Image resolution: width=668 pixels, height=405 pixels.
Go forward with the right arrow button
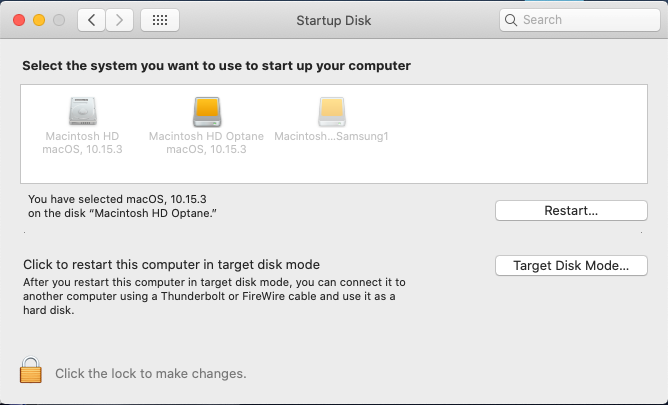click(x=119, y=20)
